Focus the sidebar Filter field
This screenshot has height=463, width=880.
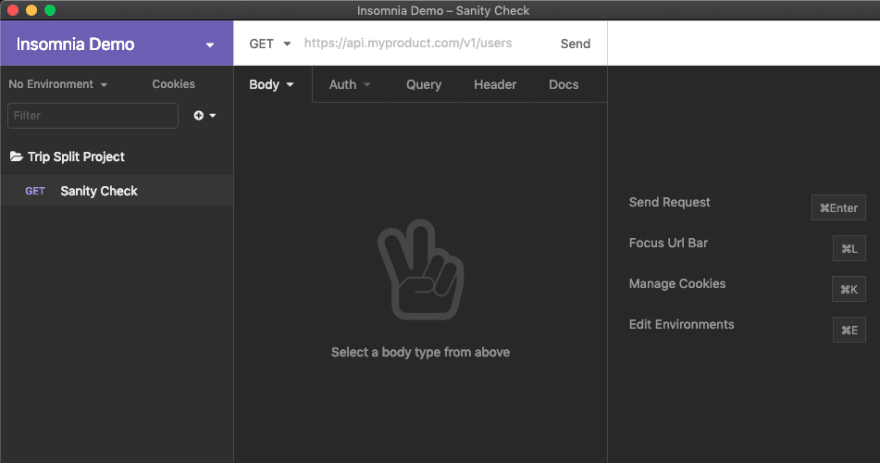(93, 116)
